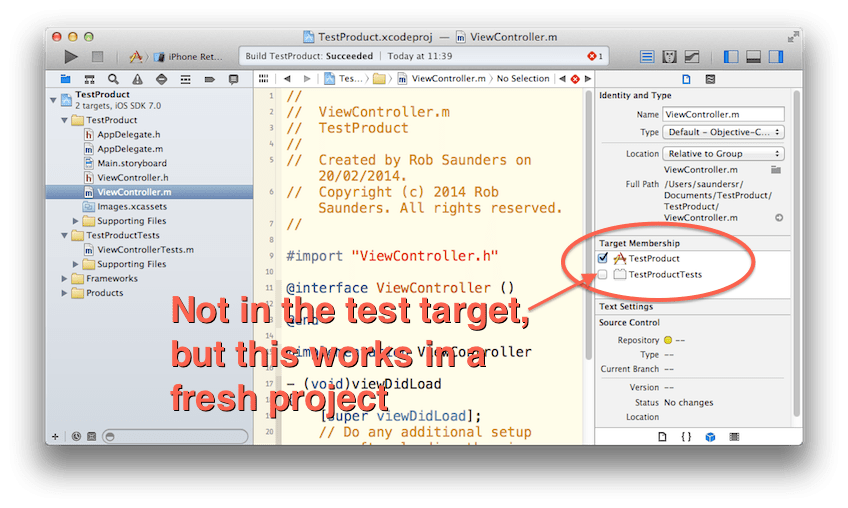The height and width of the screenshot is (508, 848).
Task: Jump to next issue arrow
Action: (x=588, y=79)
